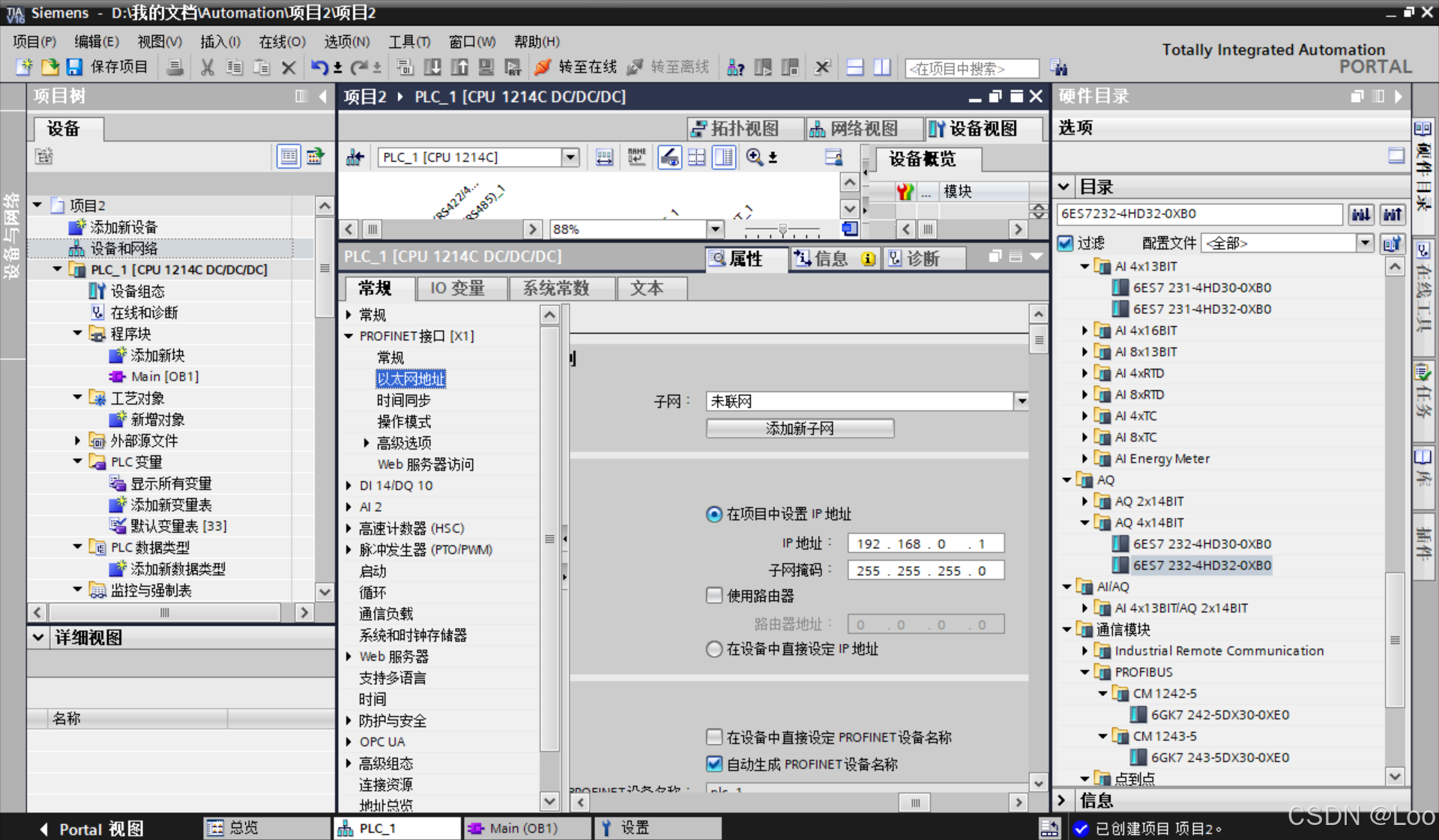Click the delete X icon in toolbar
The width and height of the screenshot is (1439, 840).
[289, 67]
